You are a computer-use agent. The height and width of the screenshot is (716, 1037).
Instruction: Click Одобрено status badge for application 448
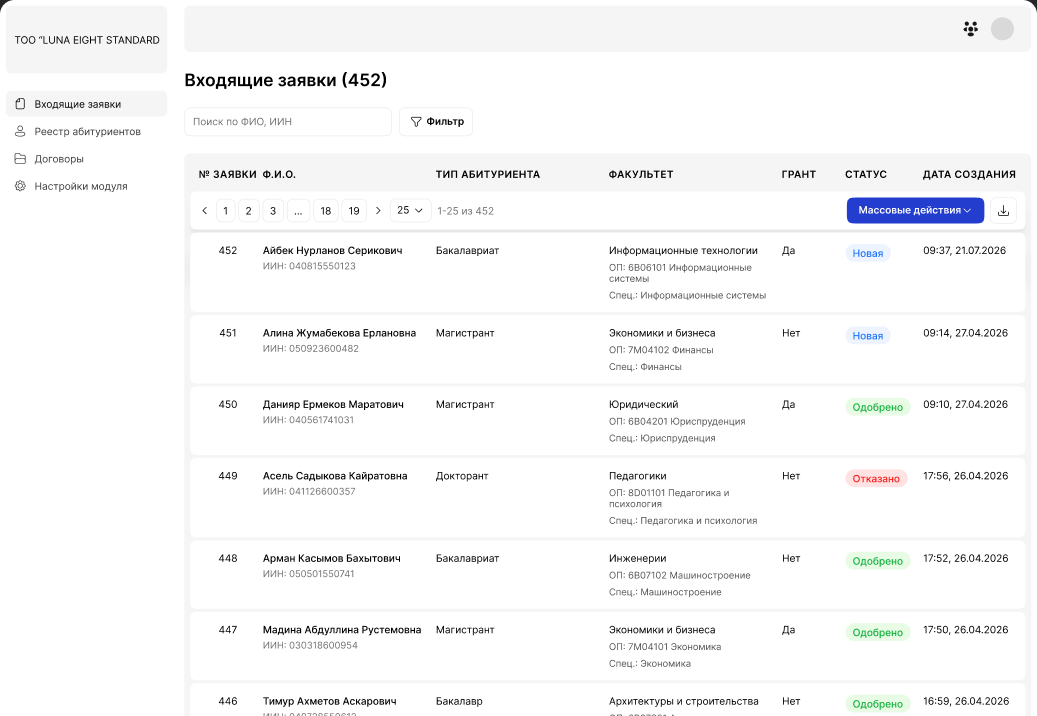point(878,561)
